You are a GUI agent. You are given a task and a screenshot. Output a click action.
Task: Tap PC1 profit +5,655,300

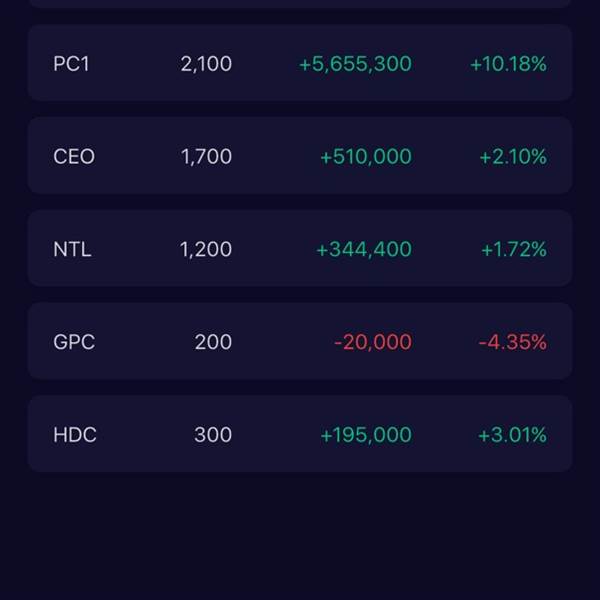(x=355, y=64)
